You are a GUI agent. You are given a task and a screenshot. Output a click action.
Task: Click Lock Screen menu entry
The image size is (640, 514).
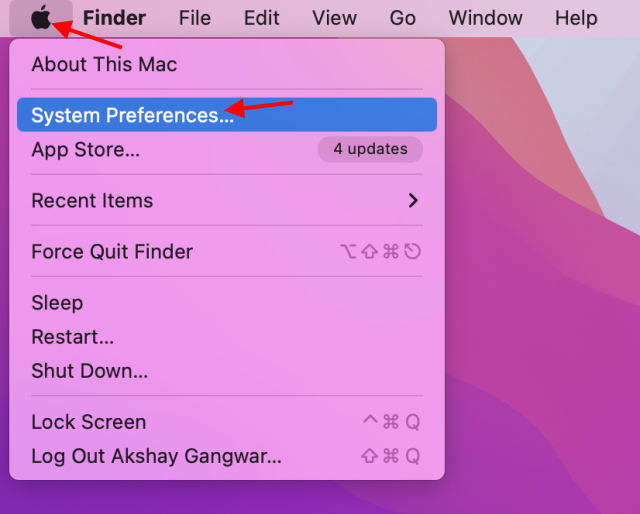[x=89, y=422]
